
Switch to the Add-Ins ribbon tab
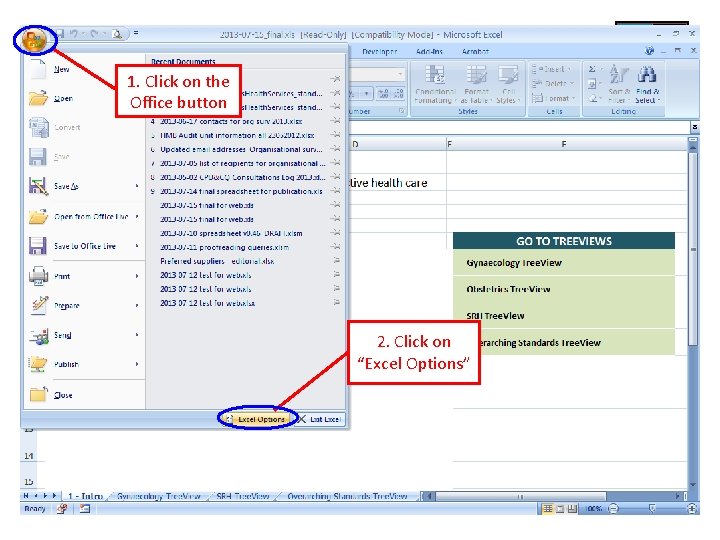(429, 51)
